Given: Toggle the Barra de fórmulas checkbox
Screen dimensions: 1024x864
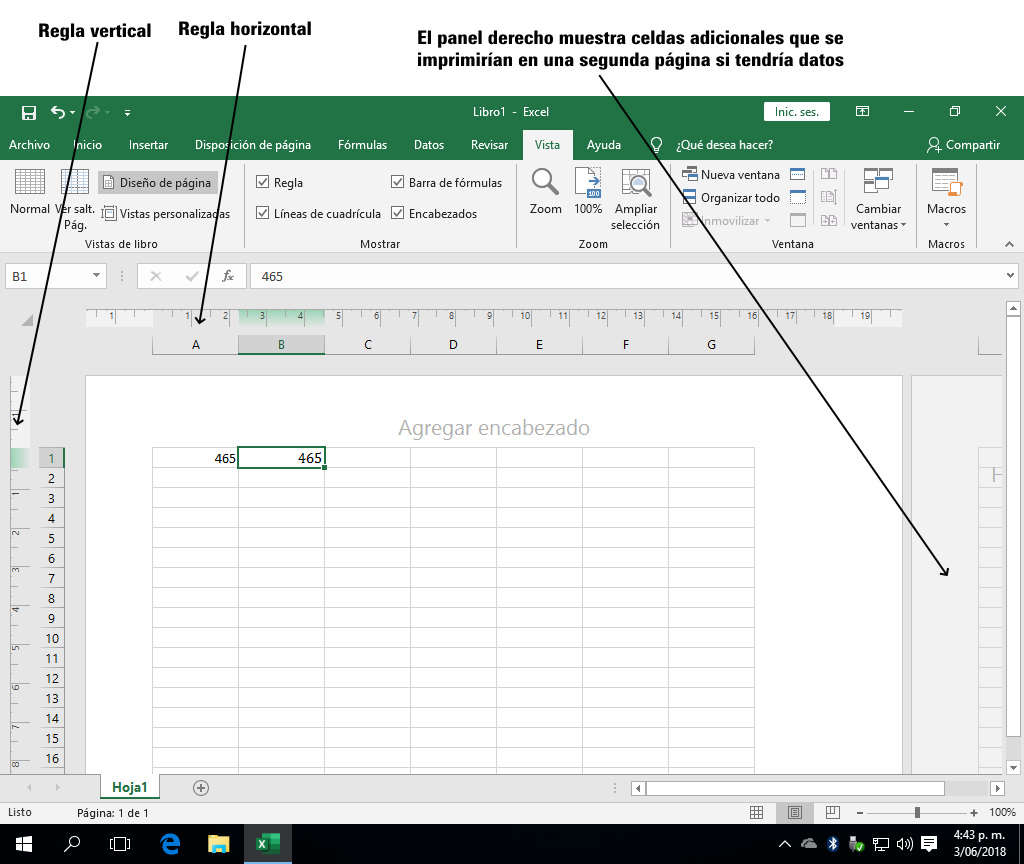Looking at the screenshot, I should click(x=398, y=182).
